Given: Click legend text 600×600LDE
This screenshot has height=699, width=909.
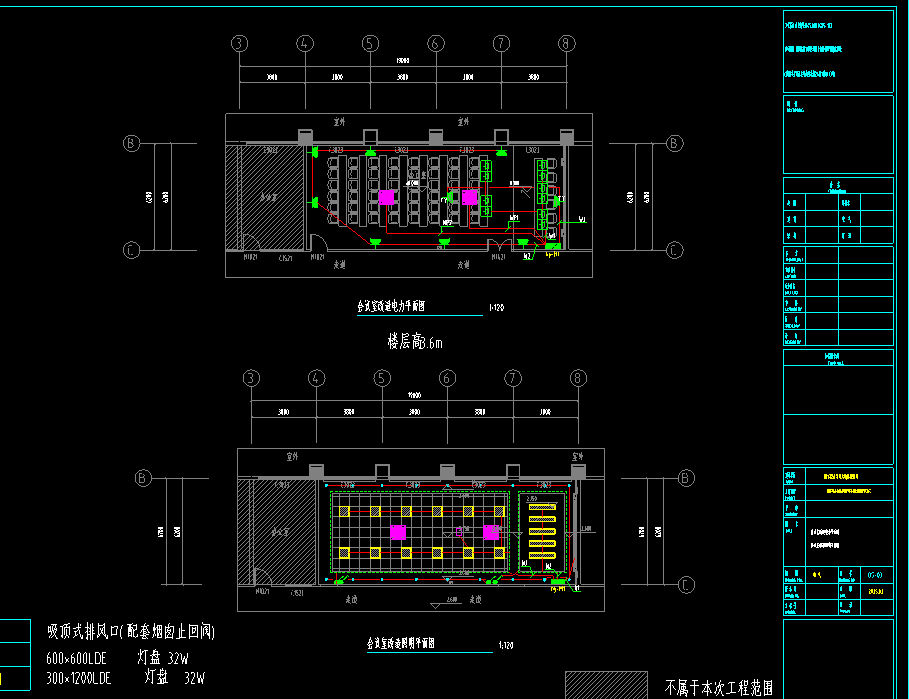Looking at the screenshot, I should (77, 658).
